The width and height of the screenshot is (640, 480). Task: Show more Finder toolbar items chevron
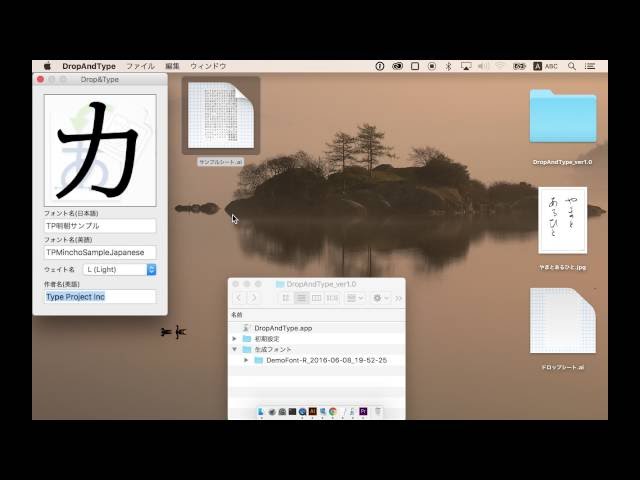[398, 298]
